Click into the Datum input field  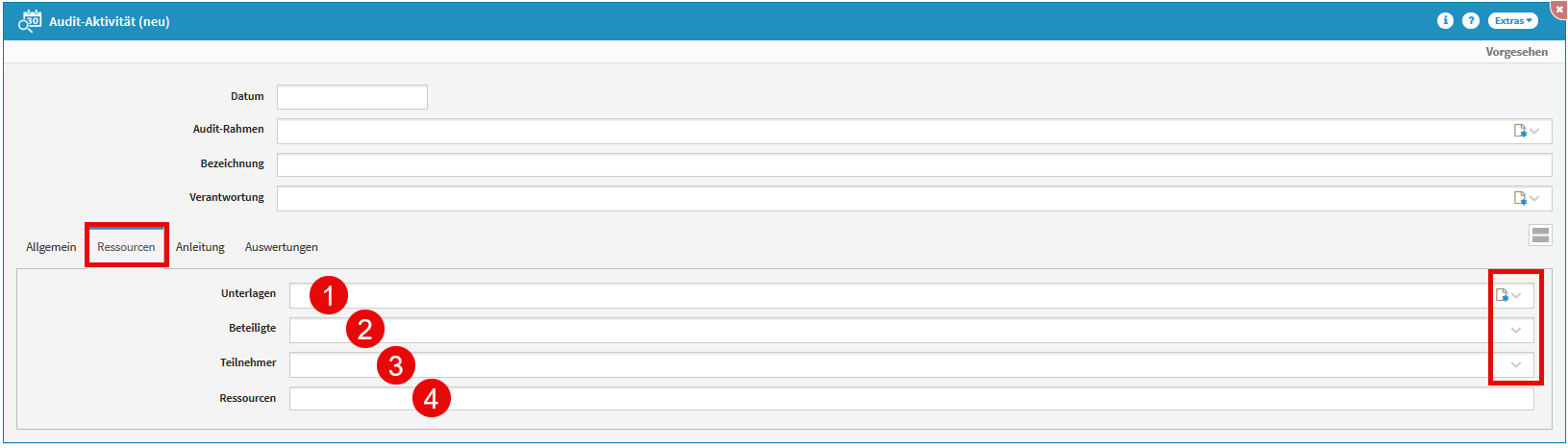click(x=352, y=97)
